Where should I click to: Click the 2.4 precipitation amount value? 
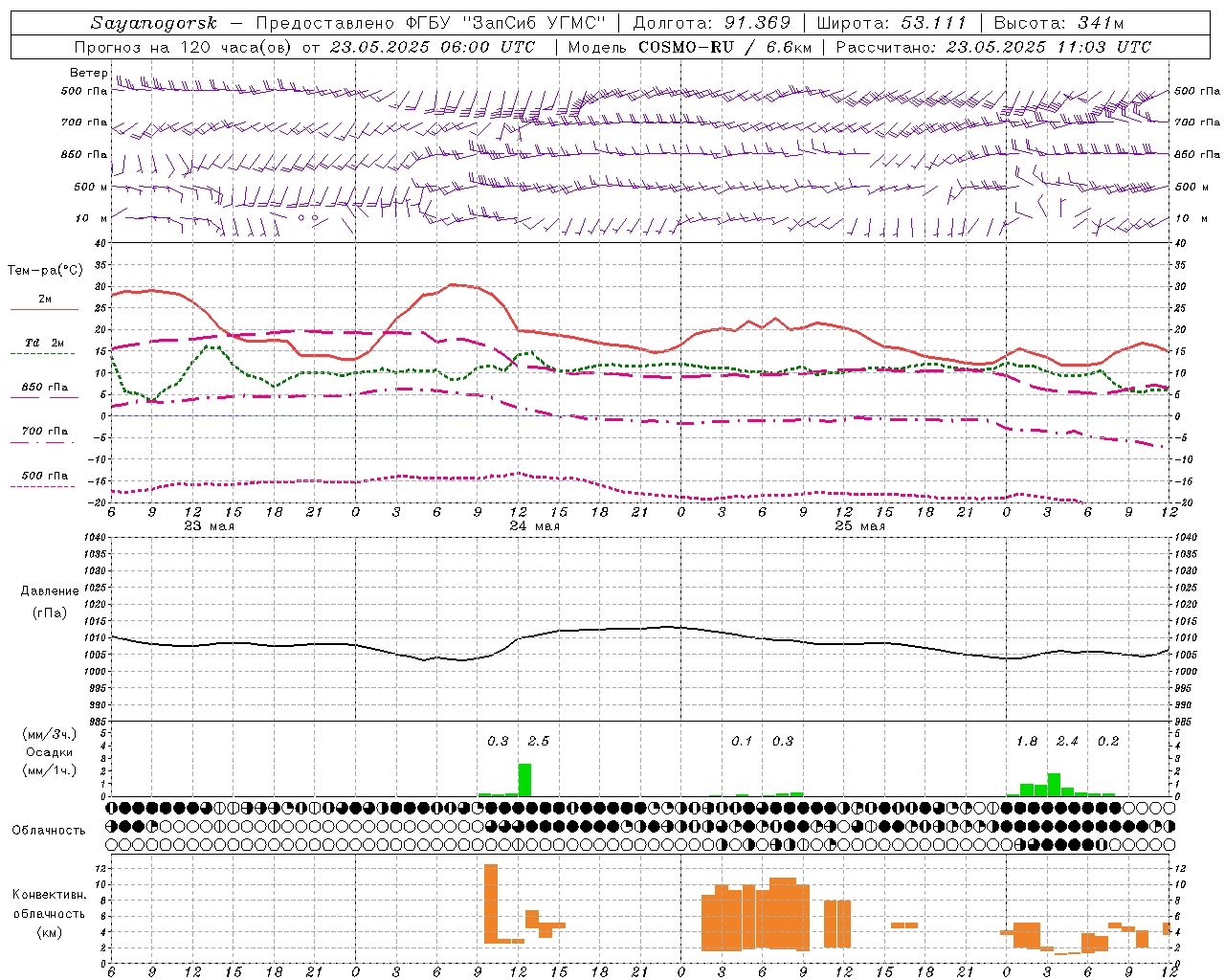point(1067,741)
